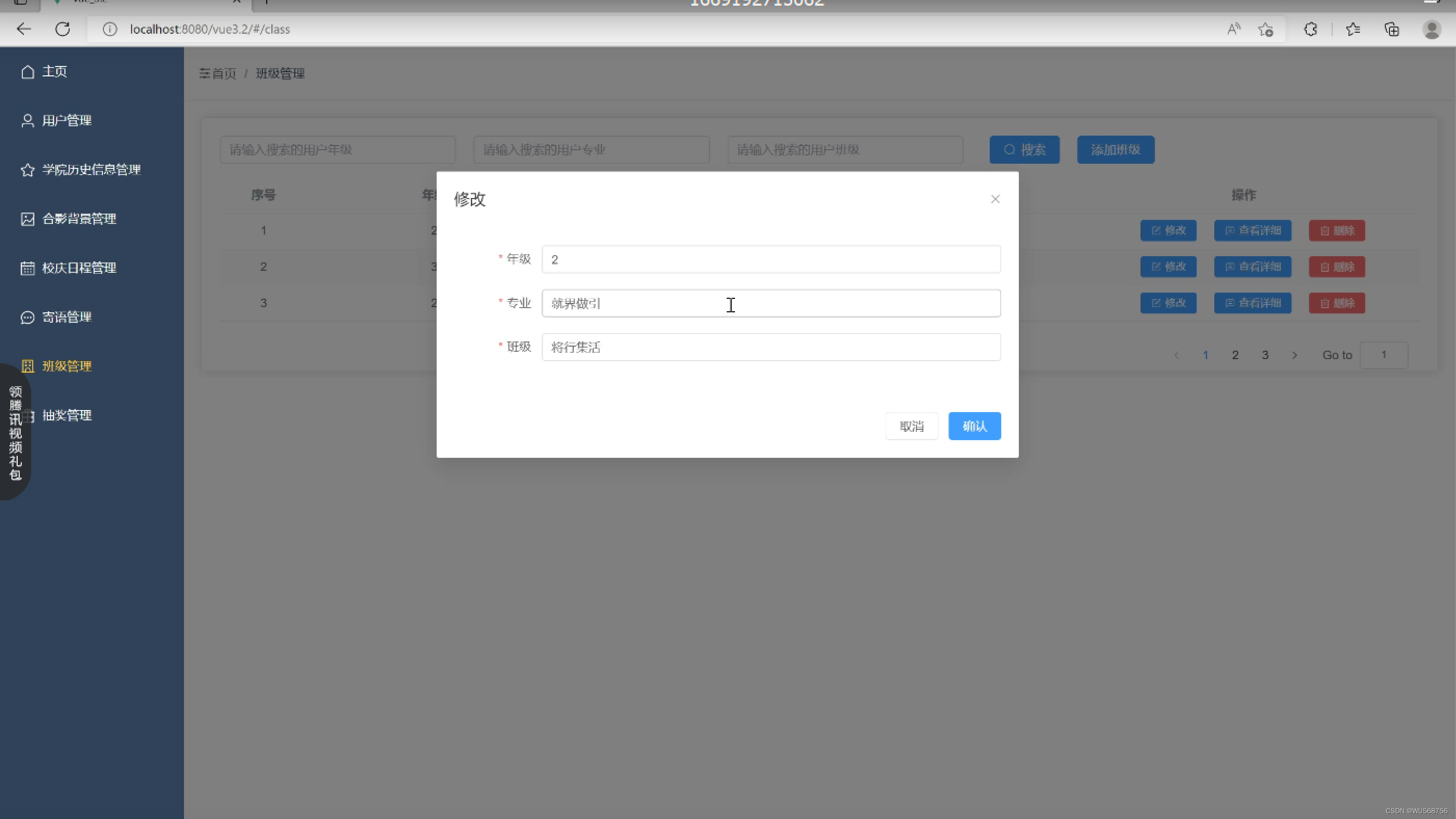The width and height of the screenshot is (1456, 819).
Task: Select page 2 in pagination
Action: (1236, 355)
